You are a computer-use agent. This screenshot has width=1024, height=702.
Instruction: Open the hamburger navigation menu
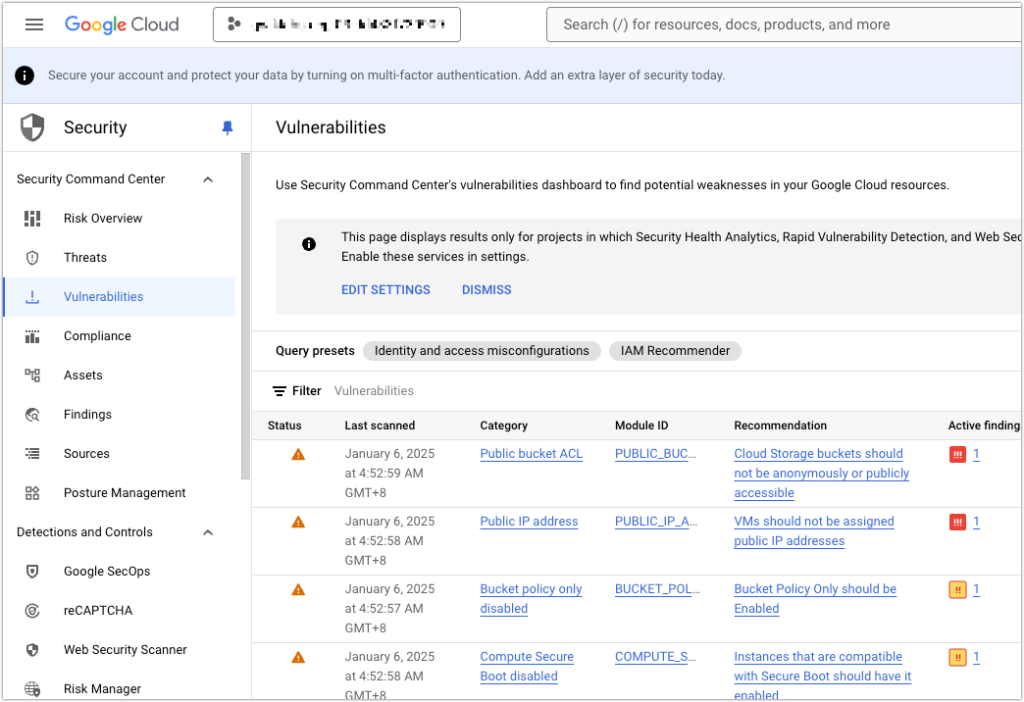pos(34,25)
